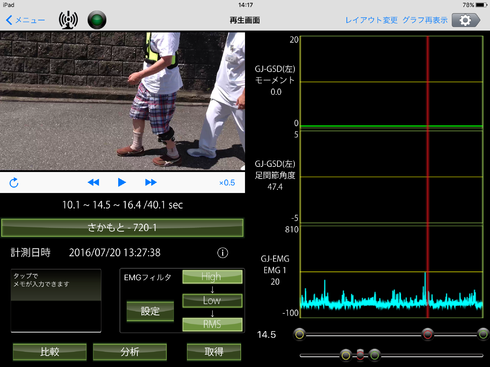Toggle the Low EMG filter
Image resolution: width=490 pixels, height=367 pixels.
pos(212,300)
